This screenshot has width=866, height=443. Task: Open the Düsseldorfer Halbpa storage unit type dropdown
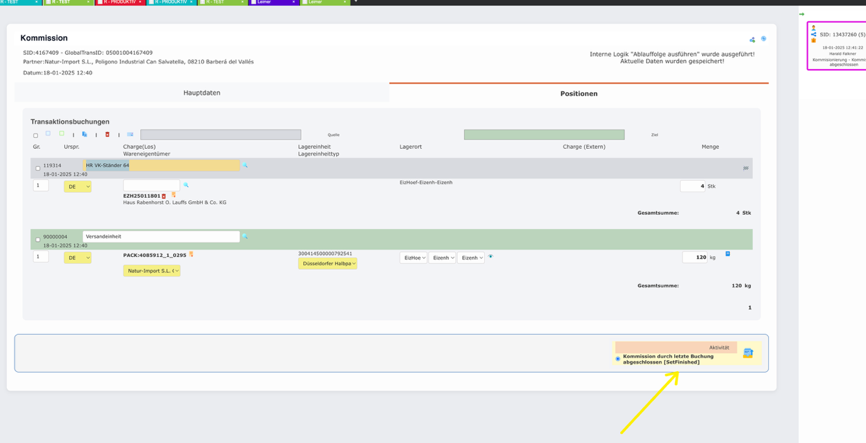(327, 264)
